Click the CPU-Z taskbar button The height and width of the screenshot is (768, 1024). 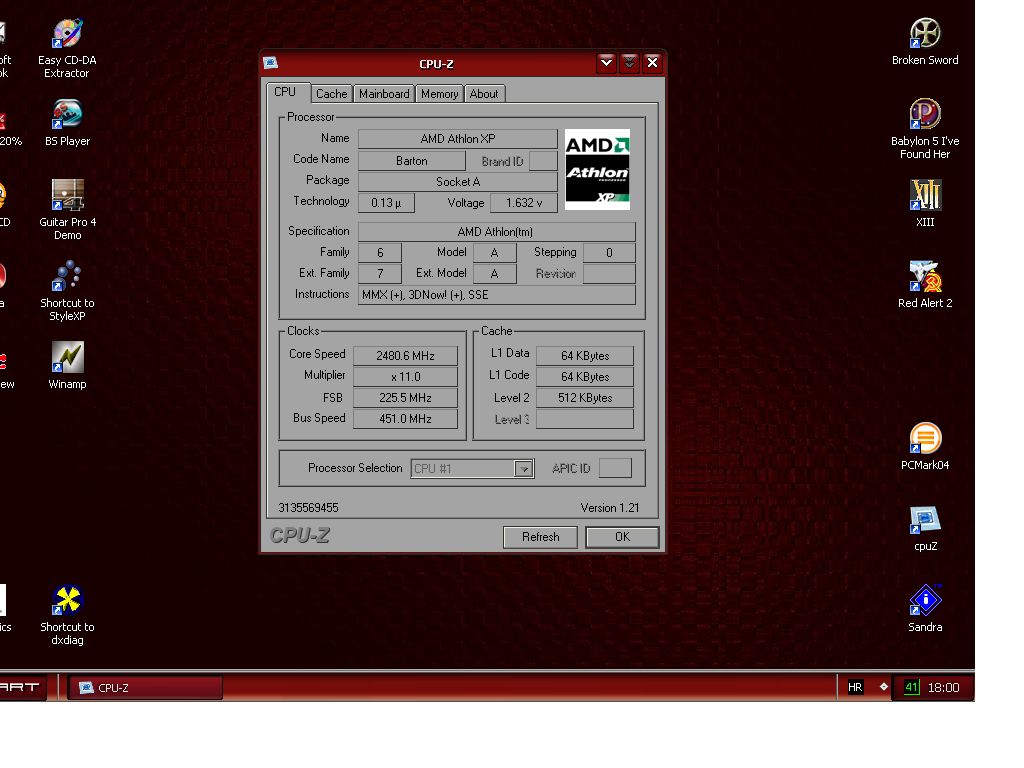[146, 688]
